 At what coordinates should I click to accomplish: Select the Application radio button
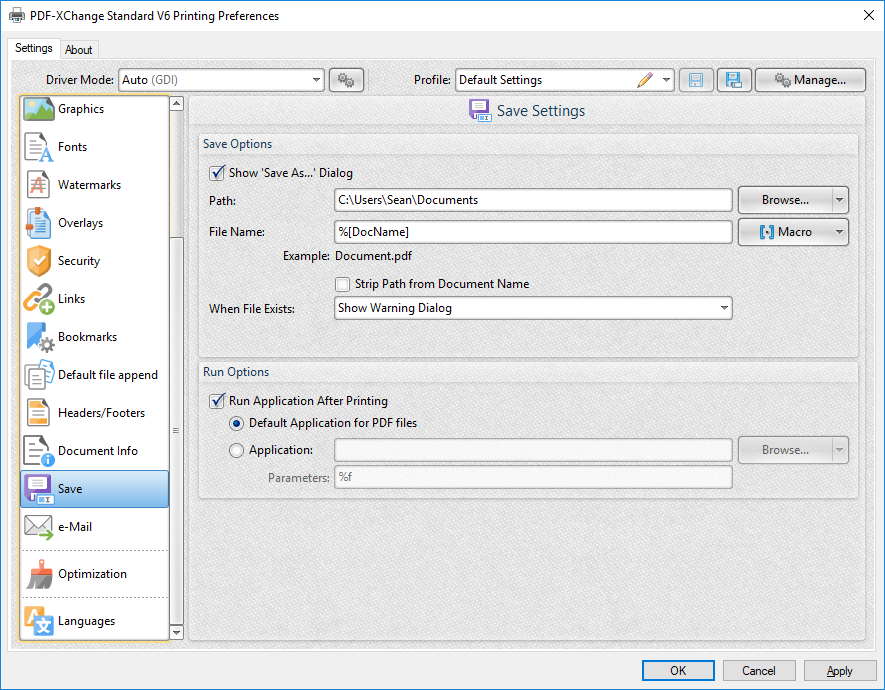click(x=236, y=450)
